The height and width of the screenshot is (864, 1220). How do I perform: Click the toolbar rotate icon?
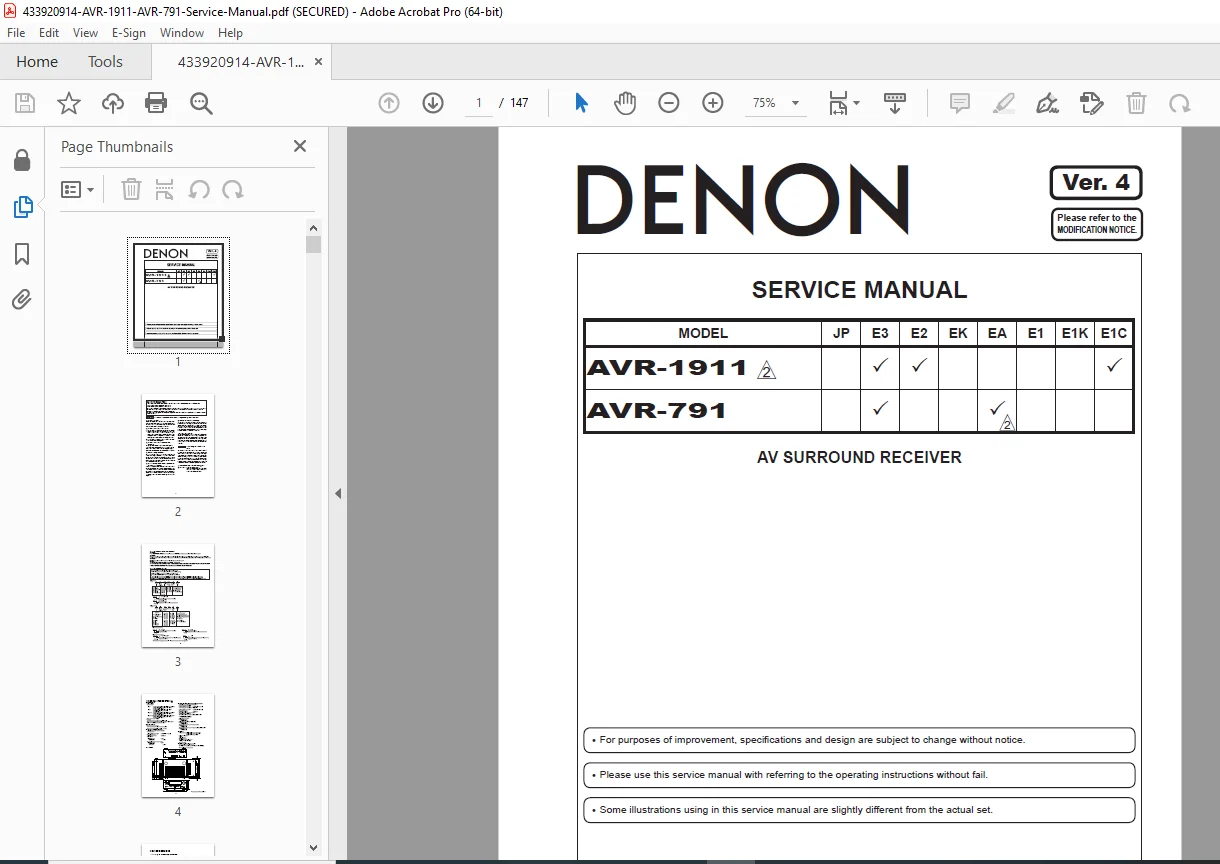(1180, 103)
